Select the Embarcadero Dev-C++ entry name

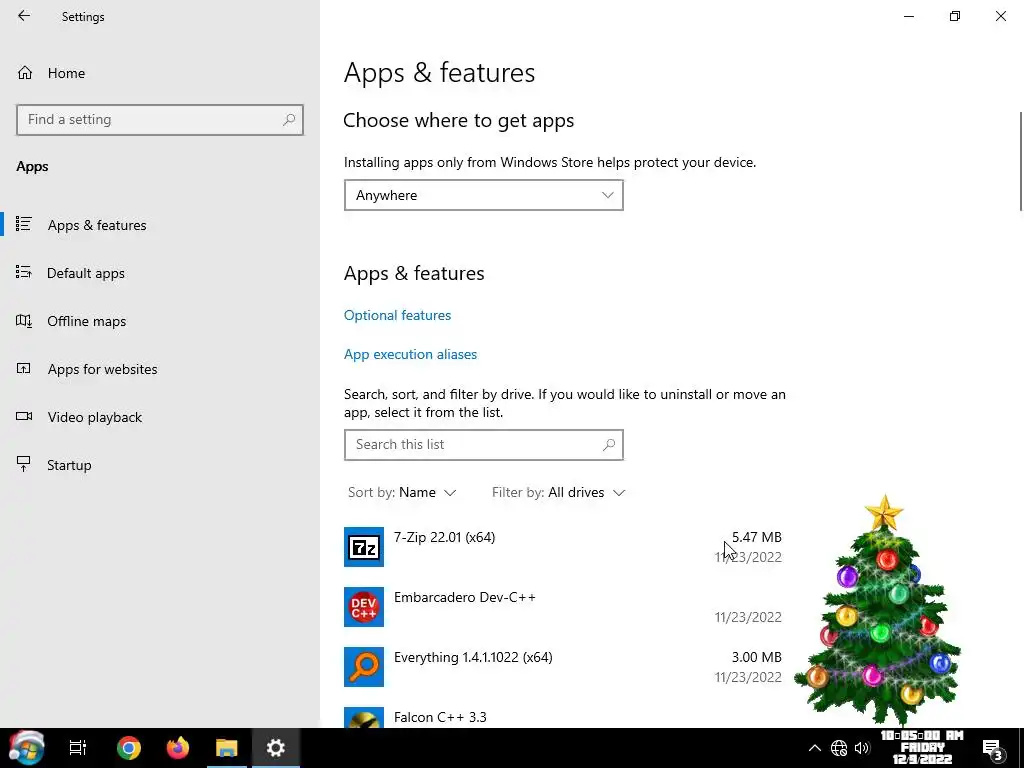(464, 597)
